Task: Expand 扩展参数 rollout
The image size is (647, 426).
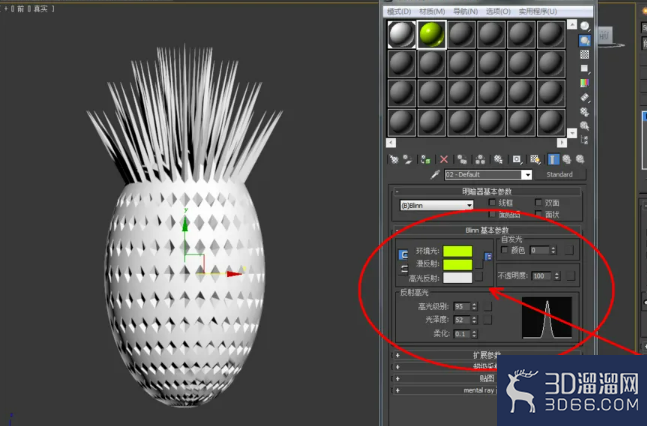Action: pyautogui.click(x=487, y=355)
